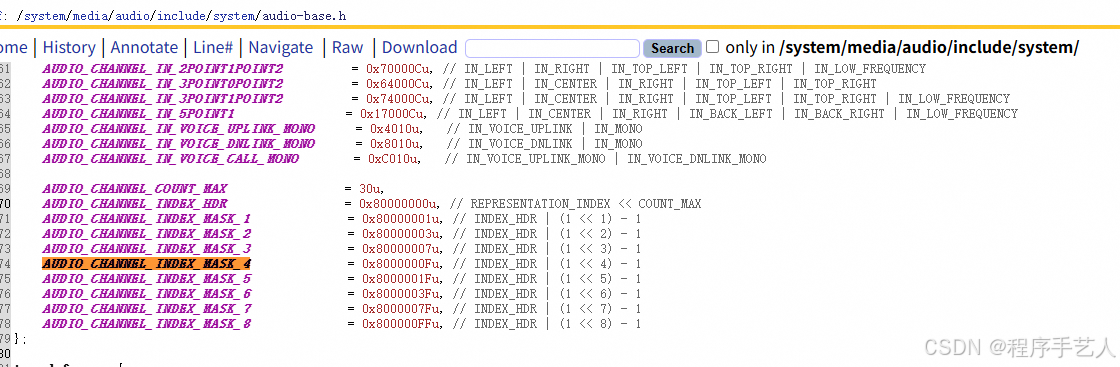
Task: Click the value 0x80000001u
Action: pyautogui.click(x=401, y=219)
